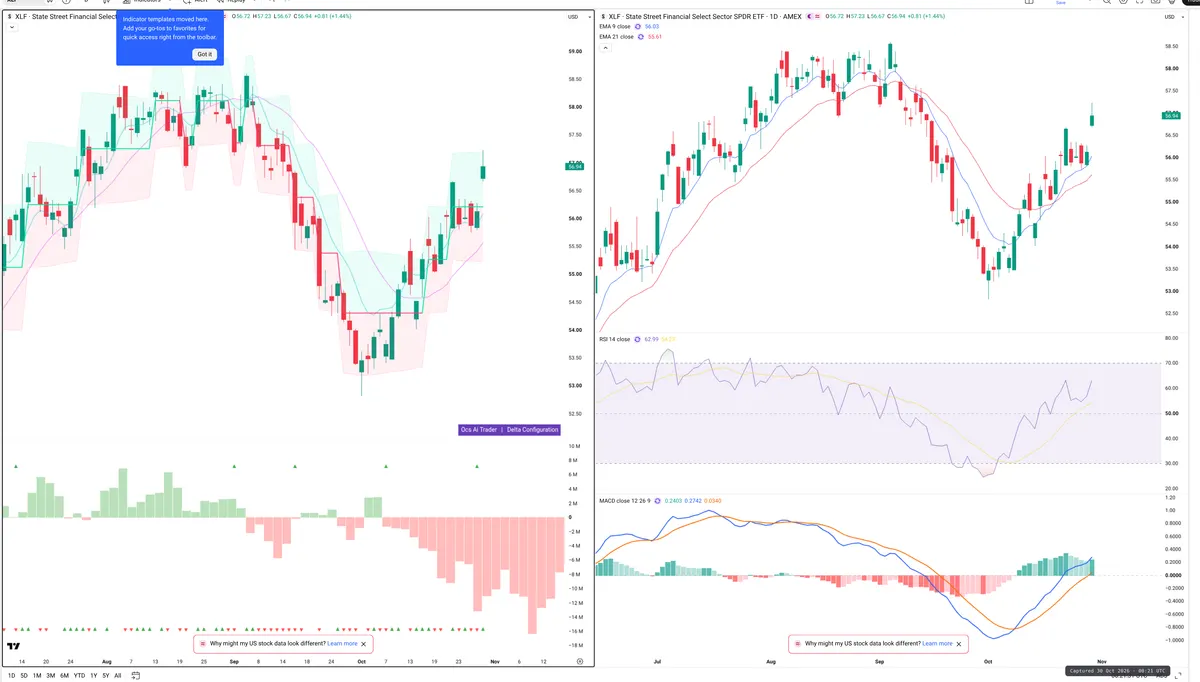Viewport: 1200px width, 682px height.
Task: Select the 1M time range
Action: 37,676
